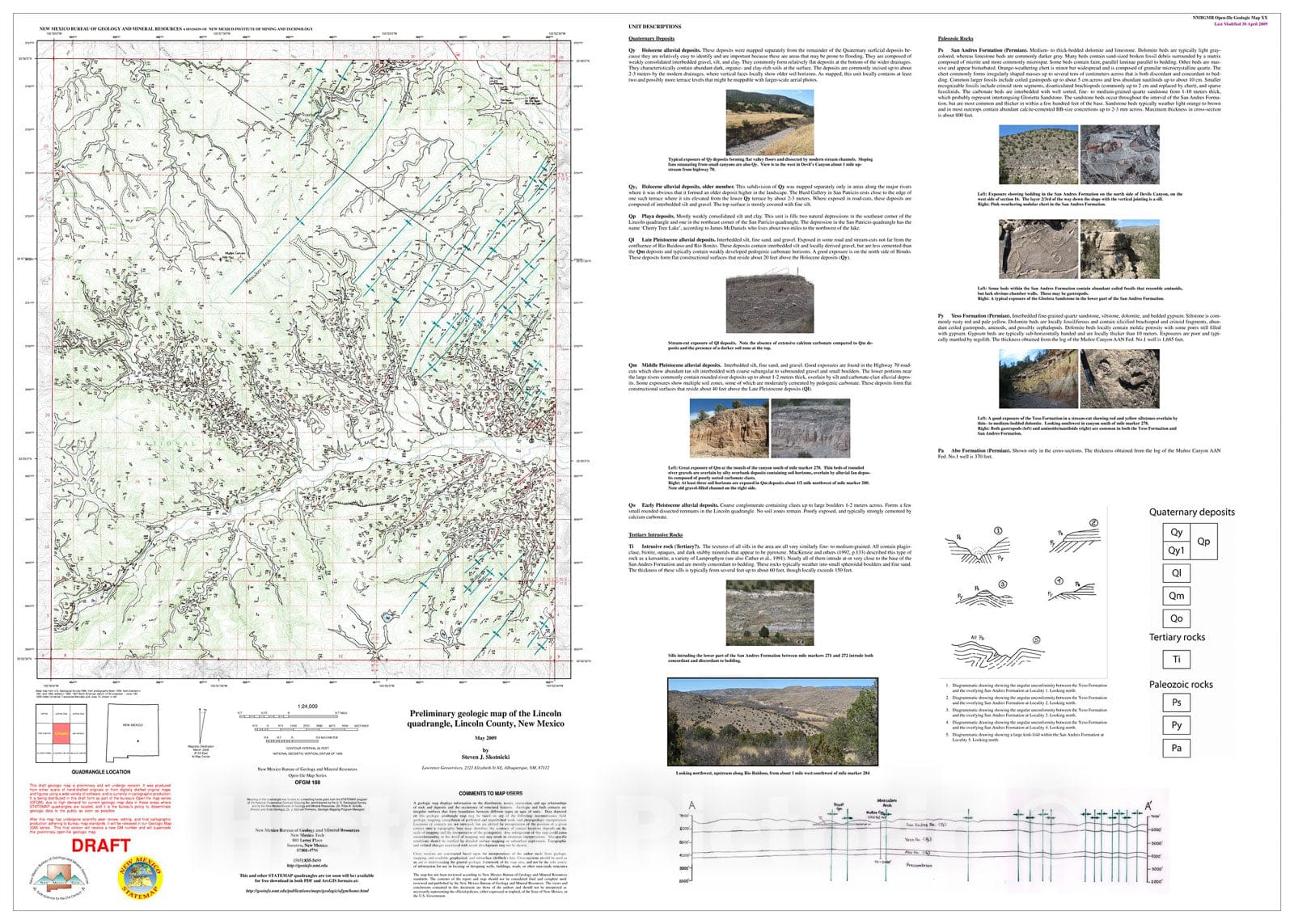The image size is (1294, 924).
Task: Select the Ql legend box
Action: pos(1176,573)
